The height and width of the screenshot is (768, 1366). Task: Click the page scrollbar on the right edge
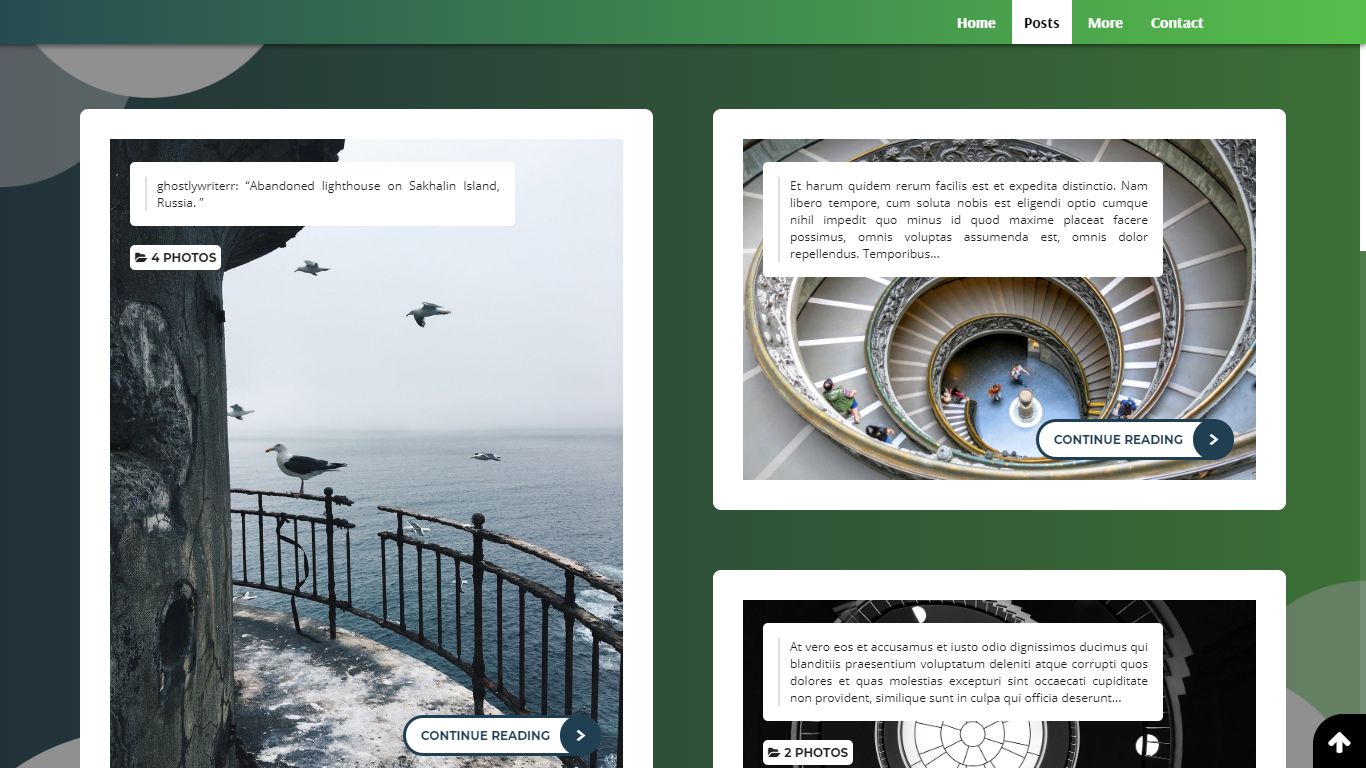pyautogui.click(x=1362, y=145)
